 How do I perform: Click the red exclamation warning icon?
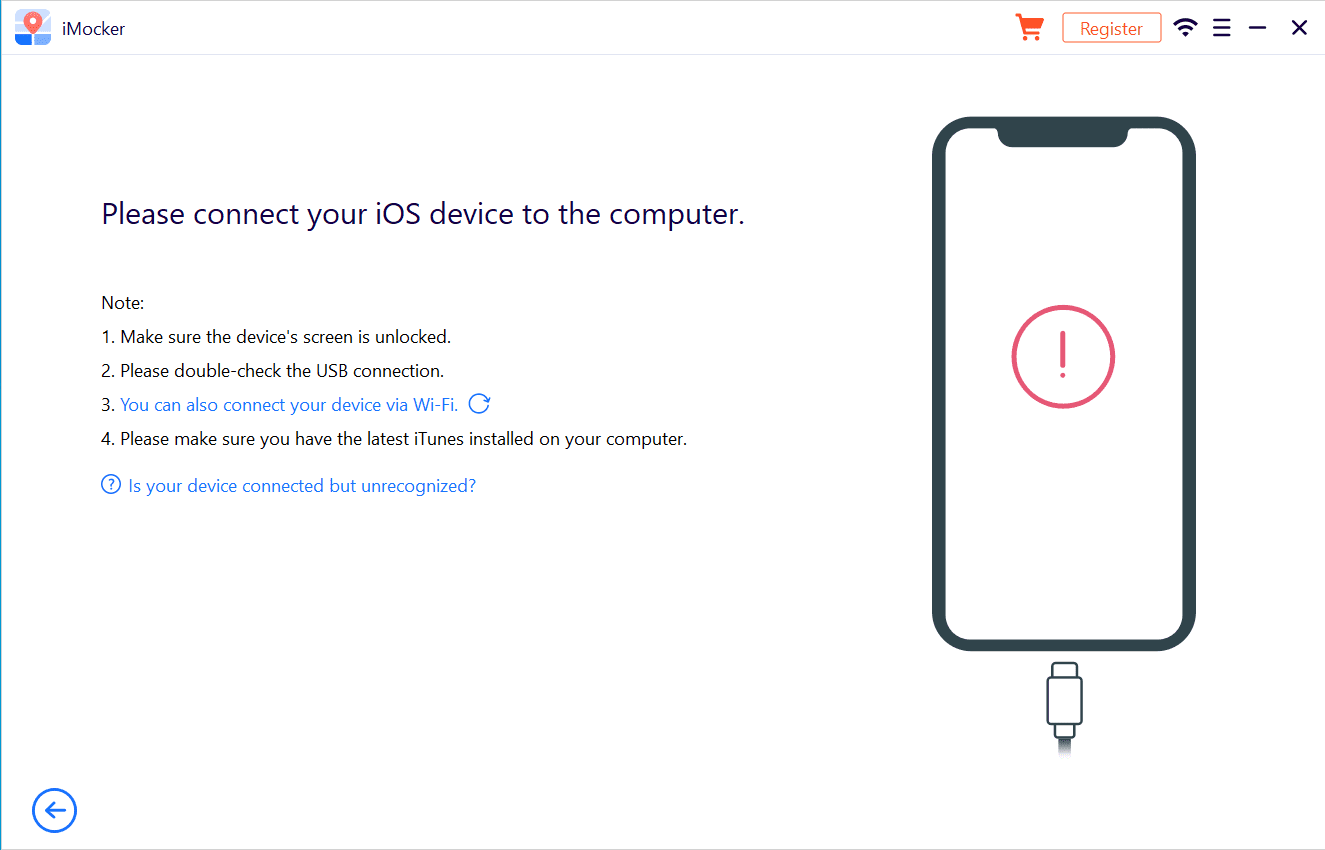[x=1063, y=356]
